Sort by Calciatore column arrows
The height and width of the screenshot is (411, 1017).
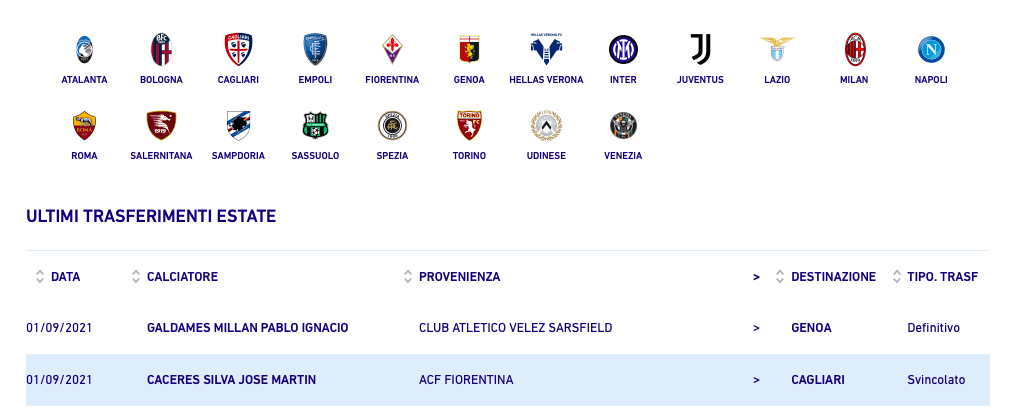(x=136, y=277)
